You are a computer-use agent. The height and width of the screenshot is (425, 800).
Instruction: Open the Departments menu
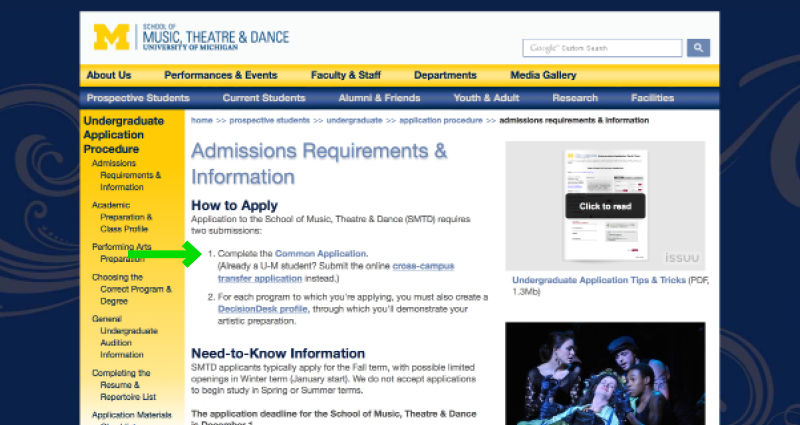tap(445, 75)
